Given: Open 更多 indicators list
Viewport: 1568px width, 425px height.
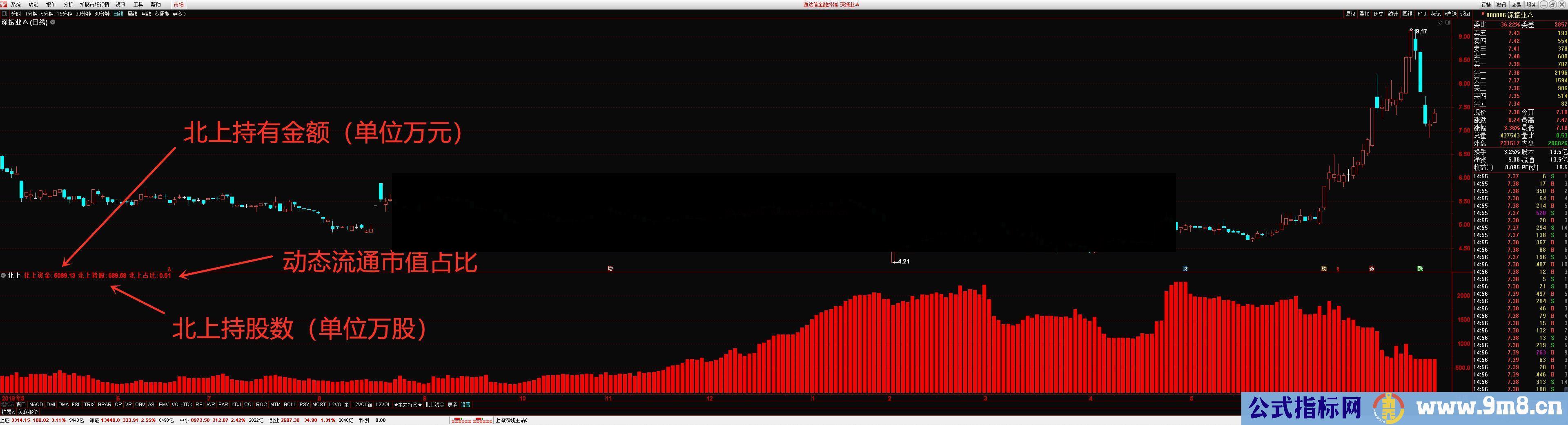Looking at the screenshot, I should coord(452,404).
